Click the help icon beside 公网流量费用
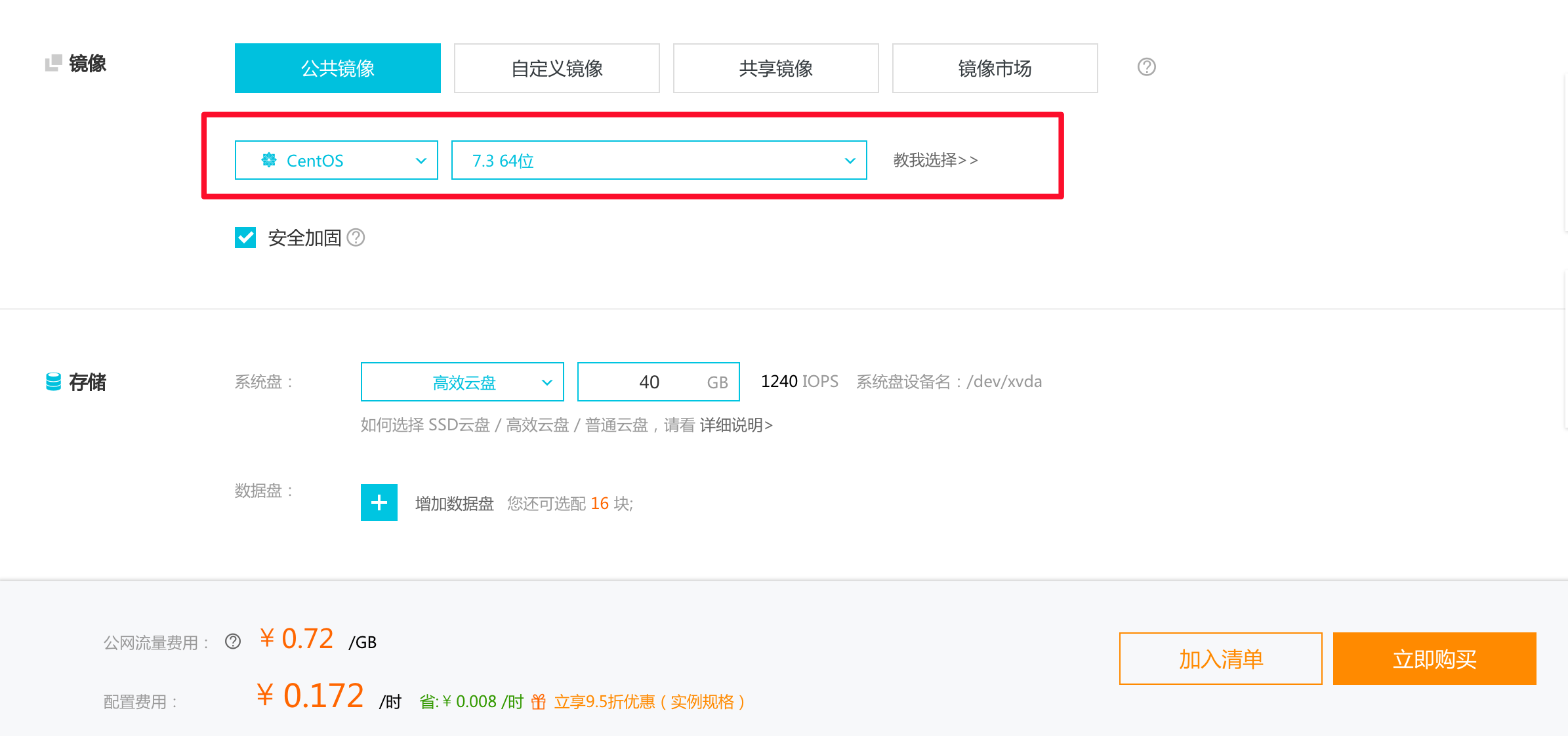1568x736 pixels. point(232,642)
